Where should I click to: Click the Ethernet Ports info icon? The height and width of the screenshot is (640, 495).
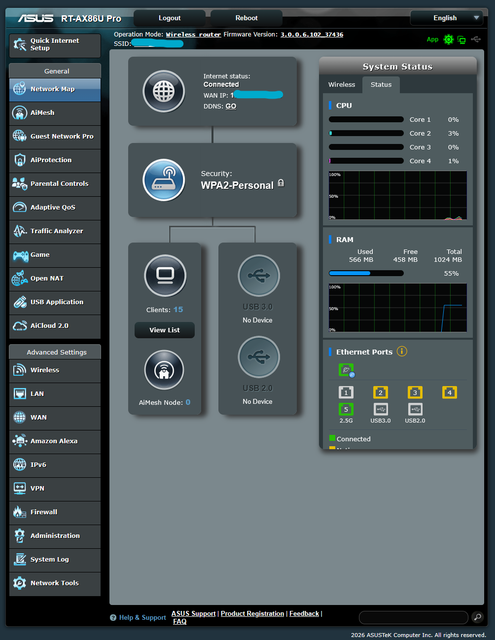(402, 351)
